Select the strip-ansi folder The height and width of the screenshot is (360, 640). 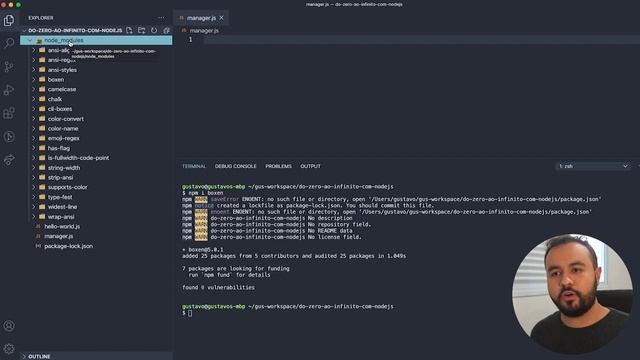96,178
